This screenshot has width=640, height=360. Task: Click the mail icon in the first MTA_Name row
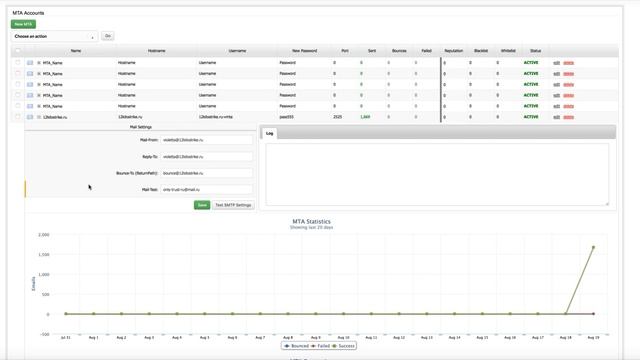tap(30, 63)
